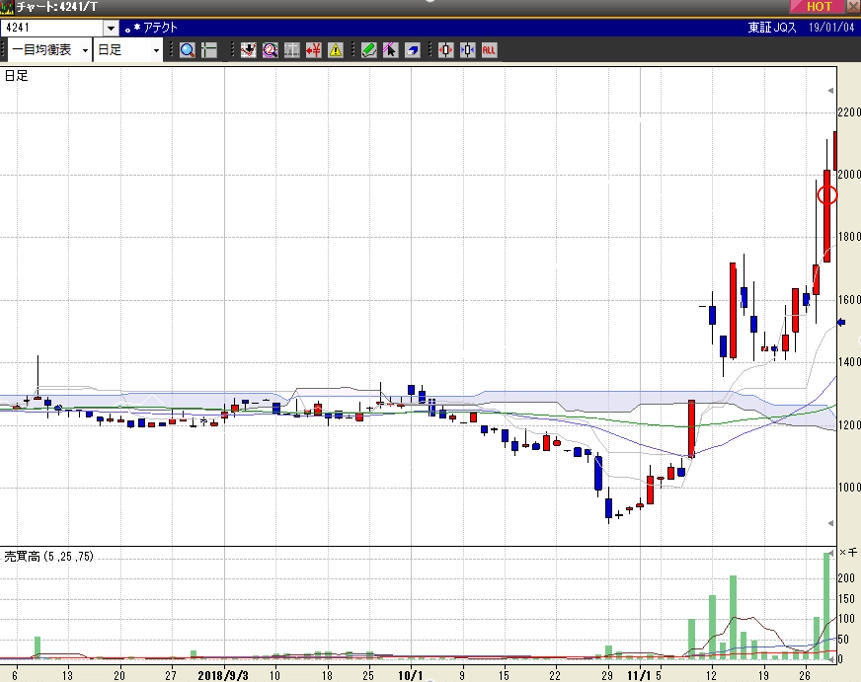Click the red yen arrow icon
Viewport: 861px width, 682px height.
314,50
